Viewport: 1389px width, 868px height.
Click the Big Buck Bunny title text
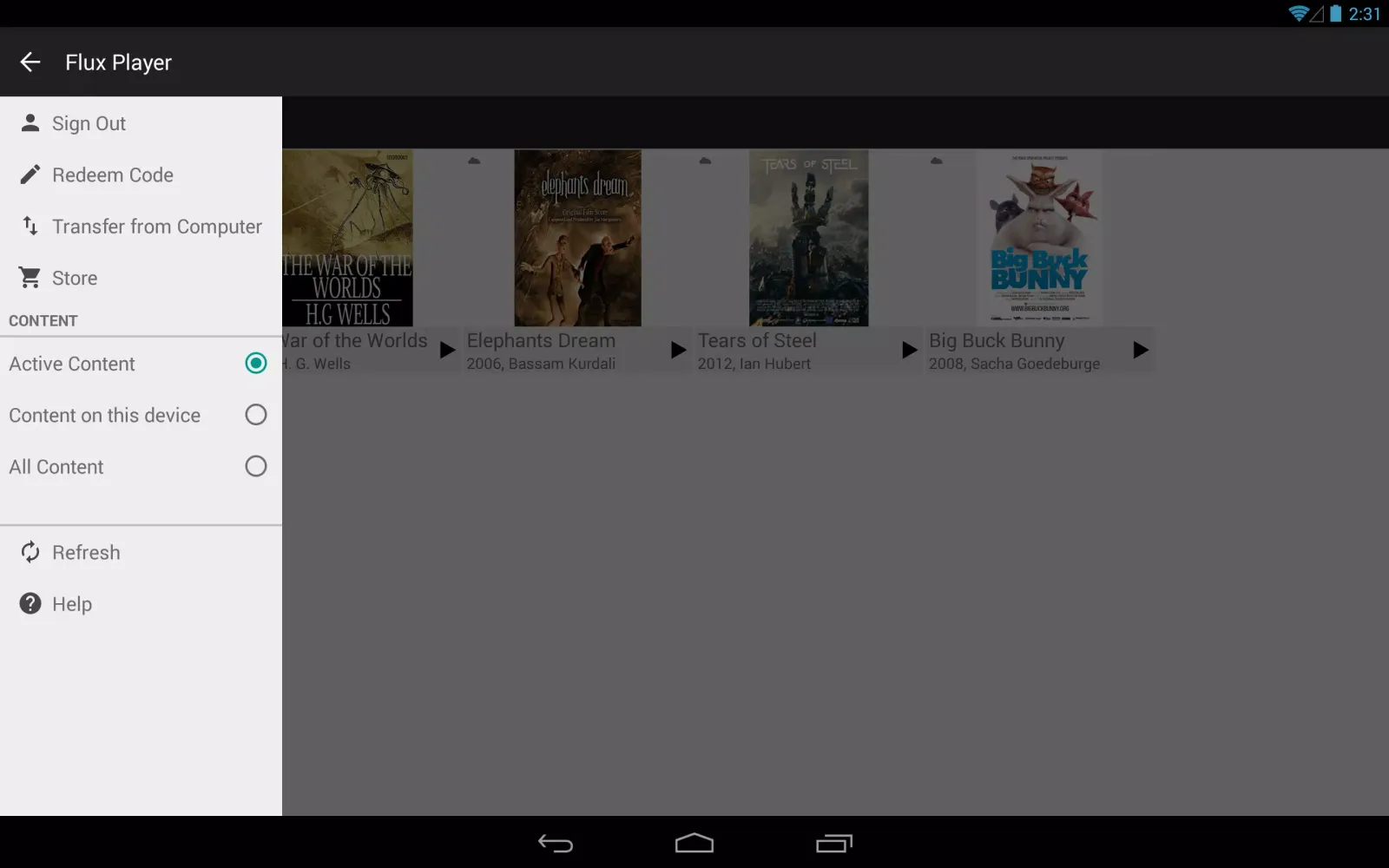click(x=997, y=341)
